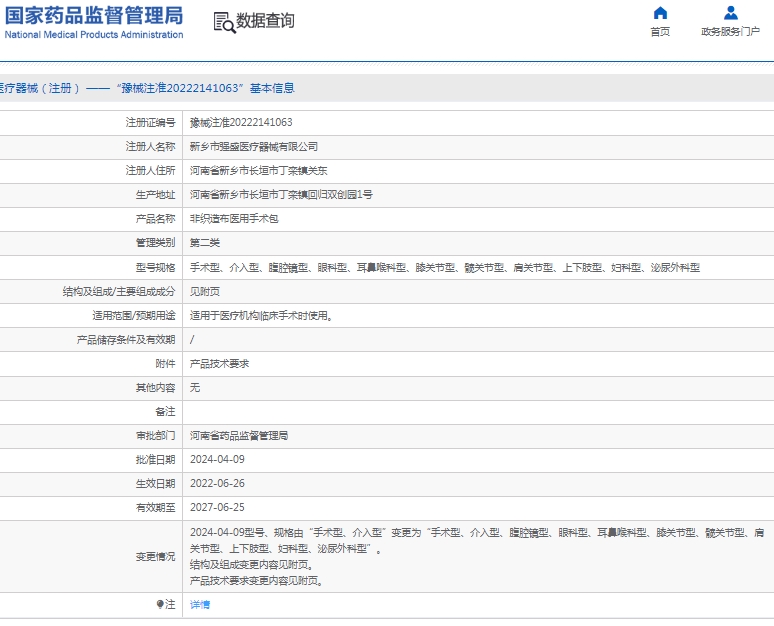The width and height of the screenshot is (774, 626).
Task: Select the 型号规格 model list value
Action: click(445, 267)
